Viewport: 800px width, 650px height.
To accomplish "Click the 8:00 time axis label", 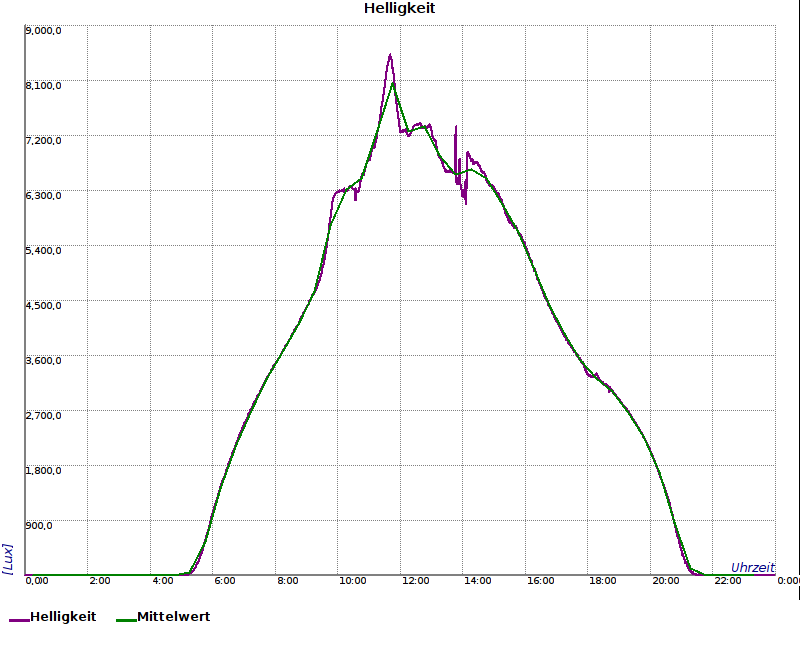I will tap(288, 581).
